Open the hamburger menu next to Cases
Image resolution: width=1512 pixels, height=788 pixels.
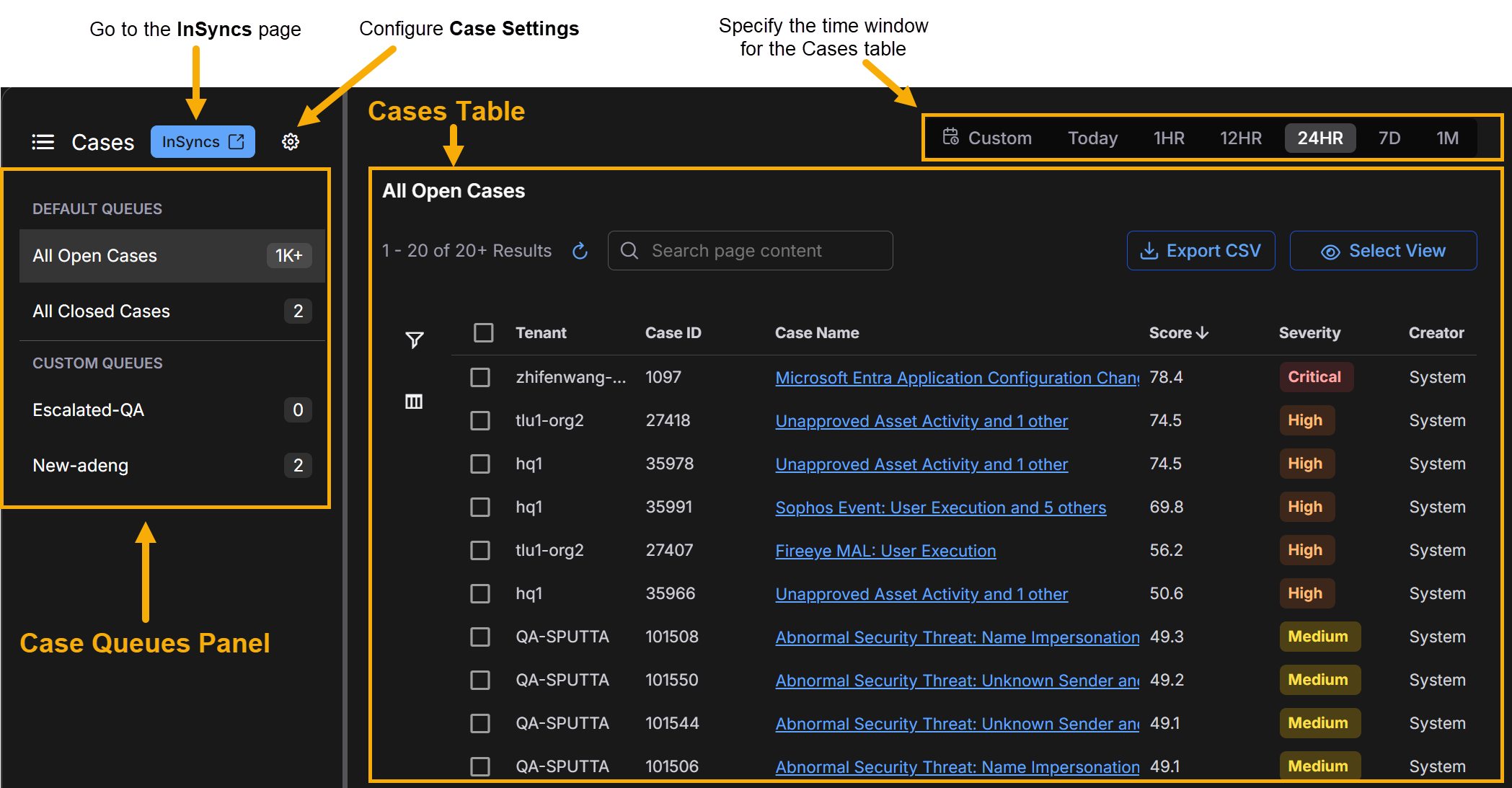[x=43, y=142]
